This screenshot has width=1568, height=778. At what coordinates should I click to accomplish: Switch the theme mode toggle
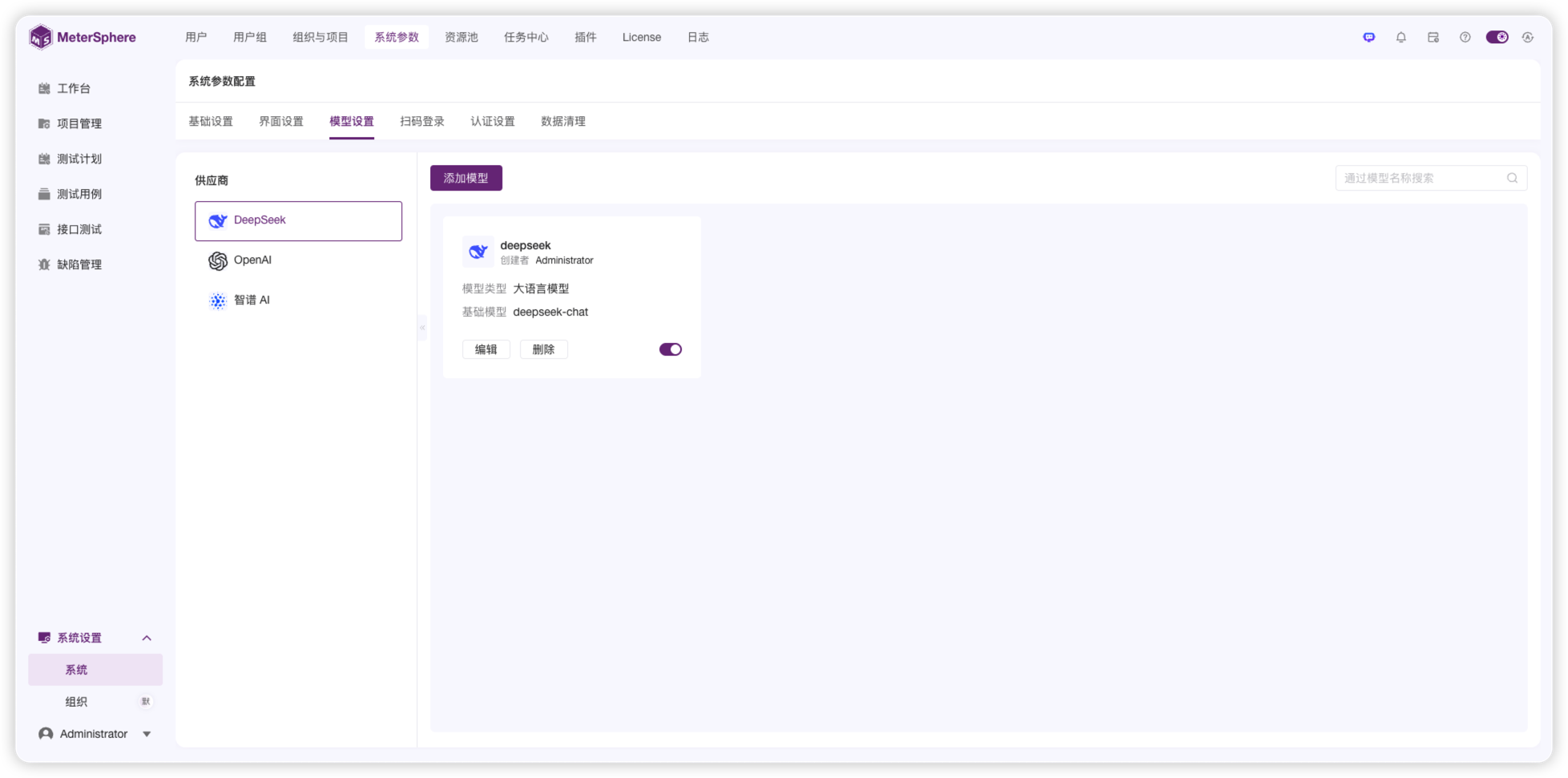[x=1497, y=37]
